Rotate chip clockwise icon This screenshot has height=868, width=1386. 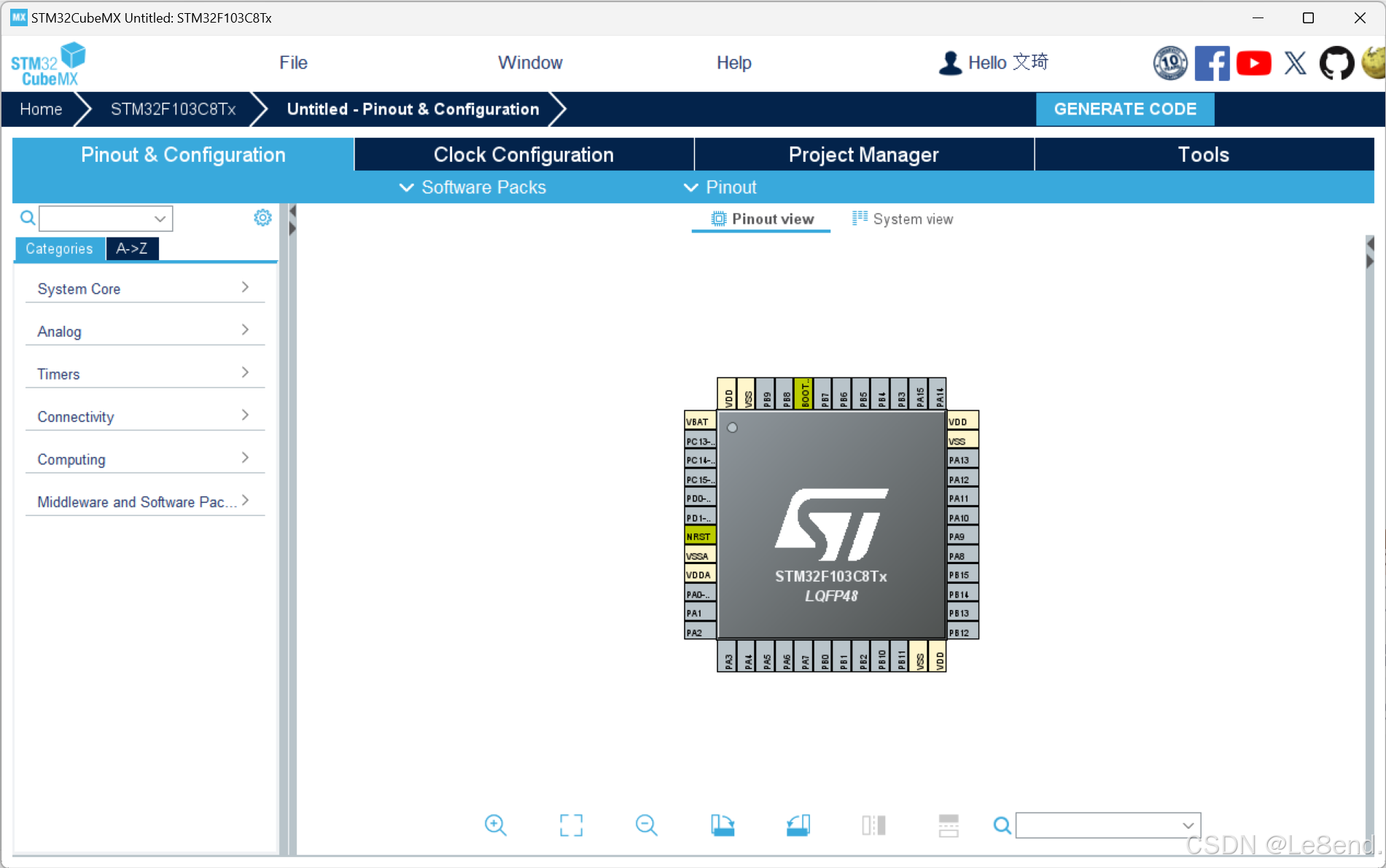tap(723, 825)
